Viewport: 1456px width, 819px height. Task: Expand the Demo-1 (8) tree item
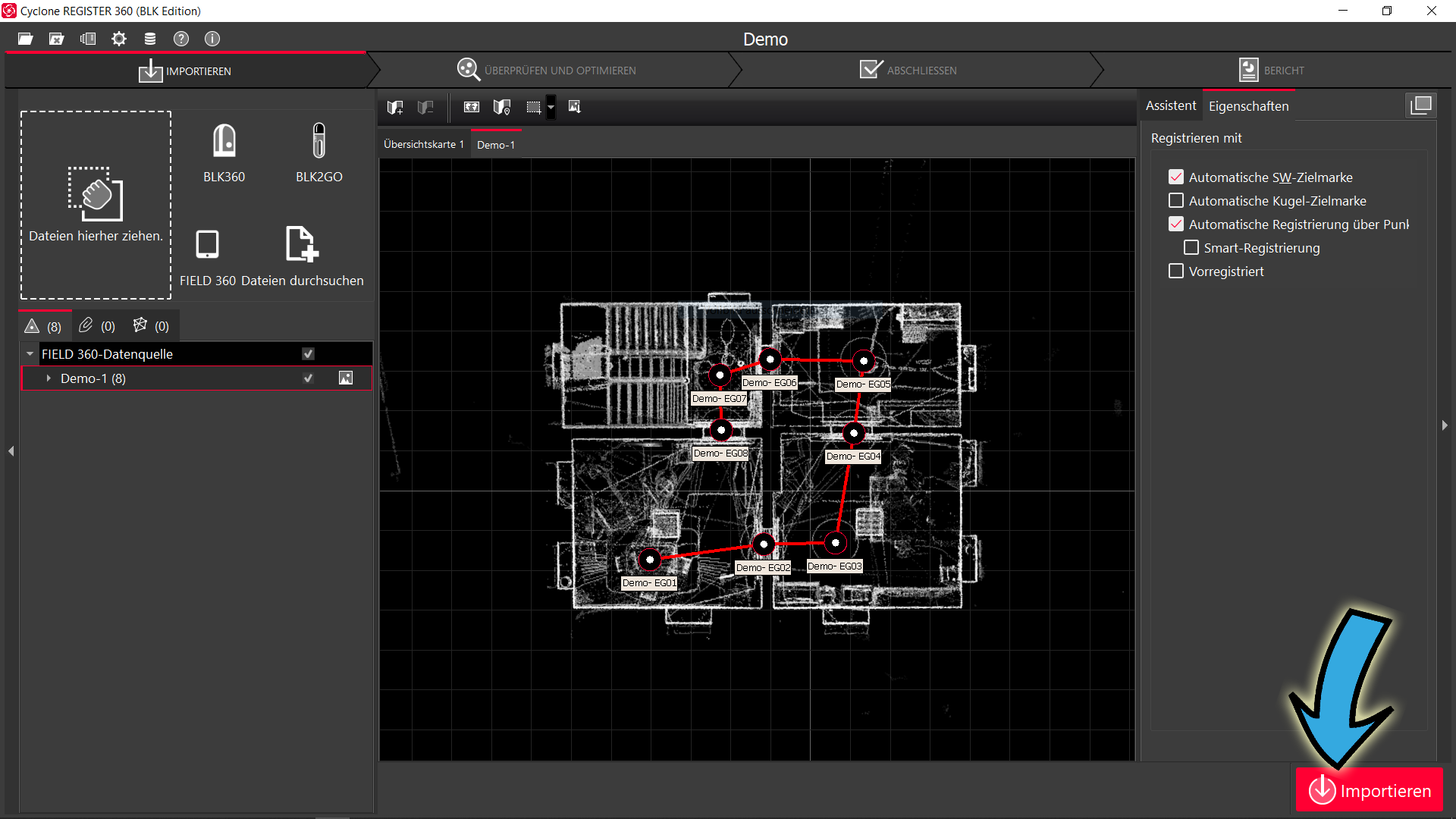(x=49, y=378)
